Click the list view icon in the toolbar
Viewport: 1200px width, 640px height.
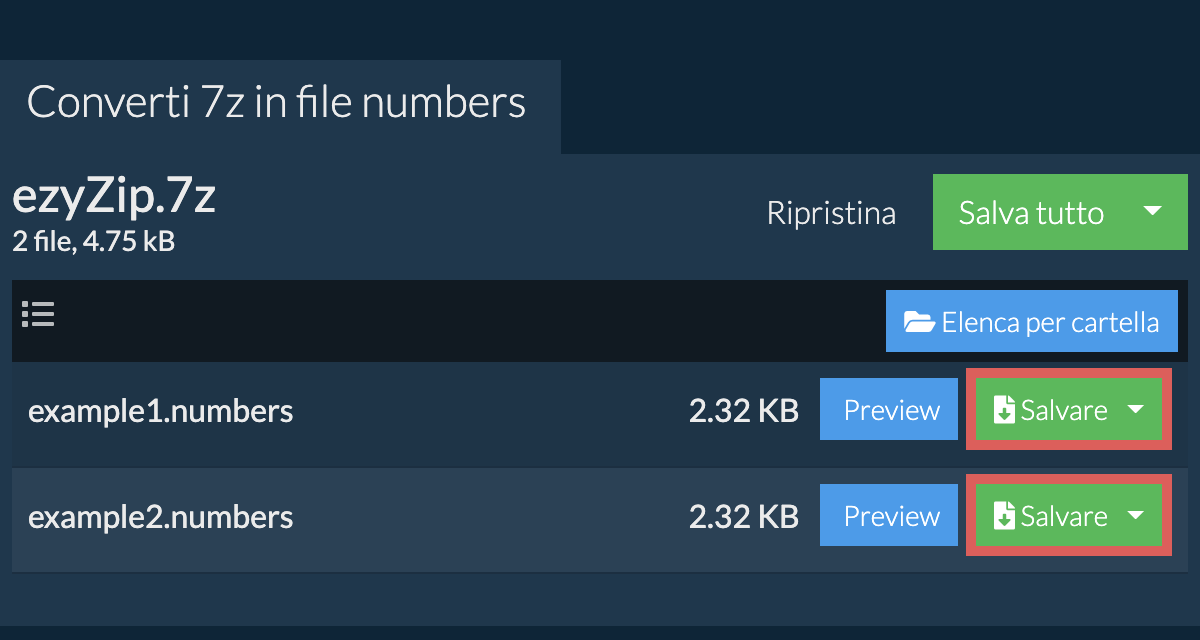[x=38, y=315]
